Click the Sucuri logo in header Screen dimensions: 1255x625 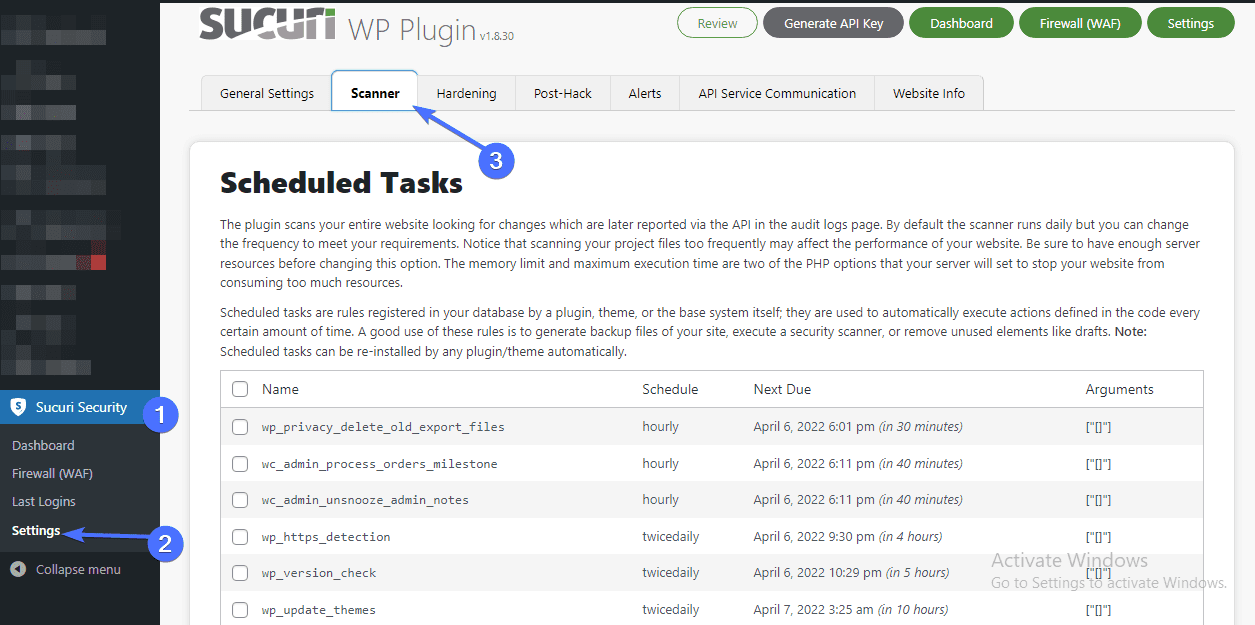click(267, 24)
